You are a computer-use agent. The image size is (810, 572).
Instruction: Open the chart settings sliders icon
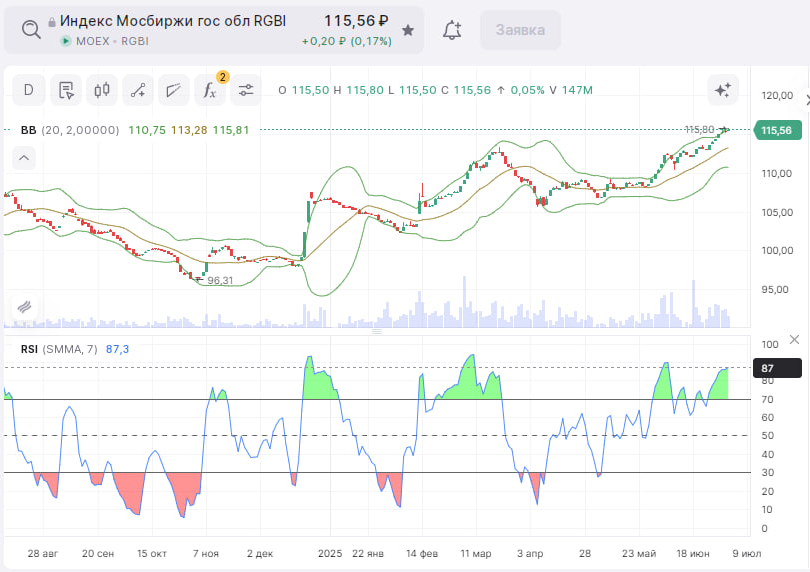[x=246, y=90]
